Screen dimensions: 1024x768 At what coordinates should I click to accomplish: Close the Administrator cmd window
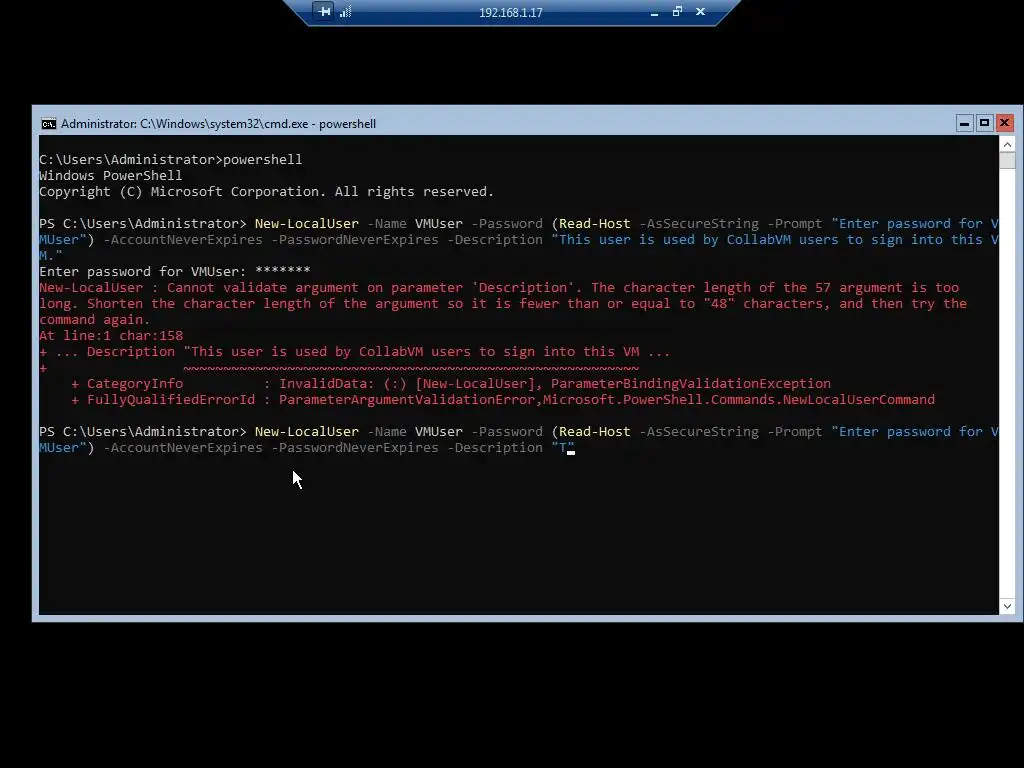click(x=1004, y=123)
